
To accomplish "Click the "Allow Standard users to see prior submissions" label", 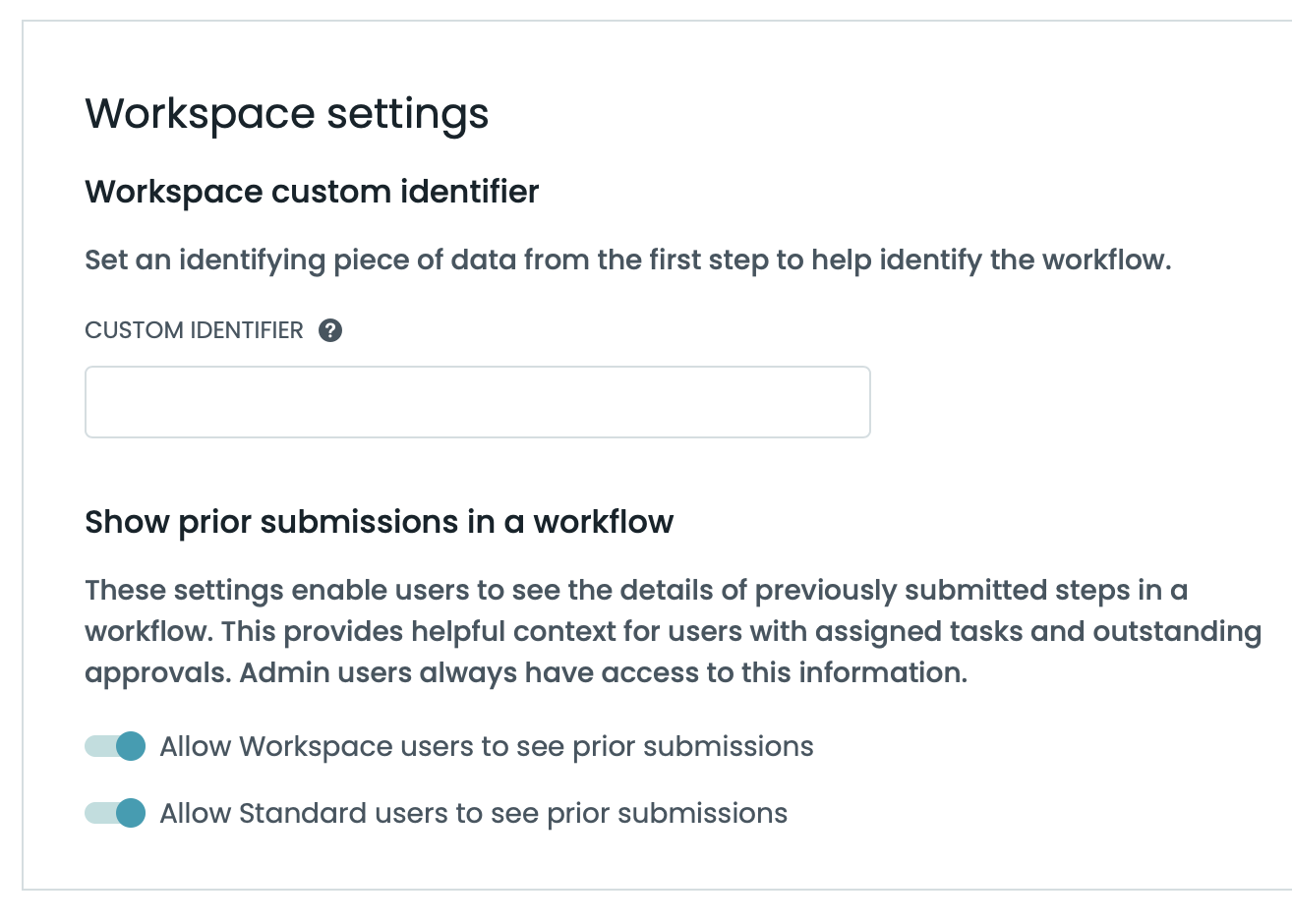I will (473, 814).
